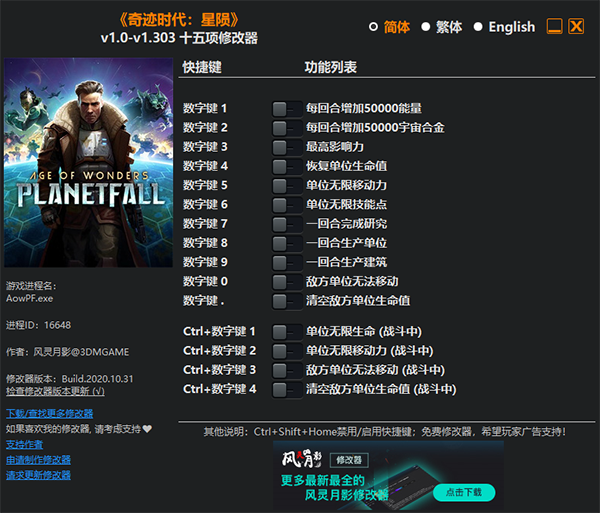600x513 pixels.
Task: Toggle 恢复单位生命值 option
Action: 286,166
